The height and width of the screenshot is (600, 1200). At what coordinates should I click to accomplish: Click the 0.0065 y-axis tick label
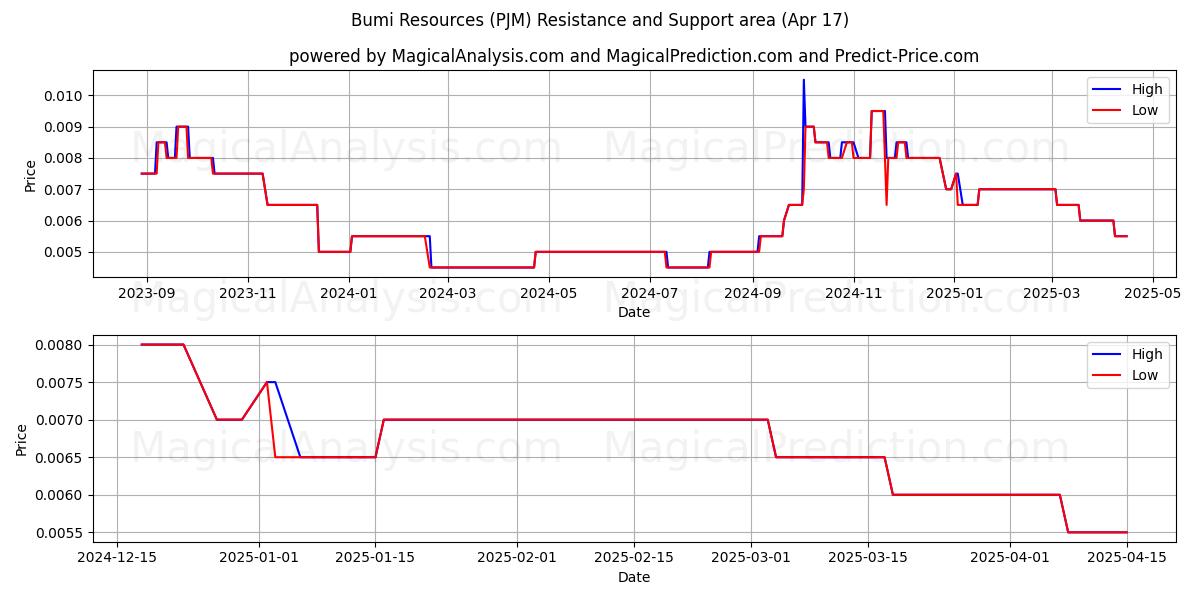tap(61, 458)
